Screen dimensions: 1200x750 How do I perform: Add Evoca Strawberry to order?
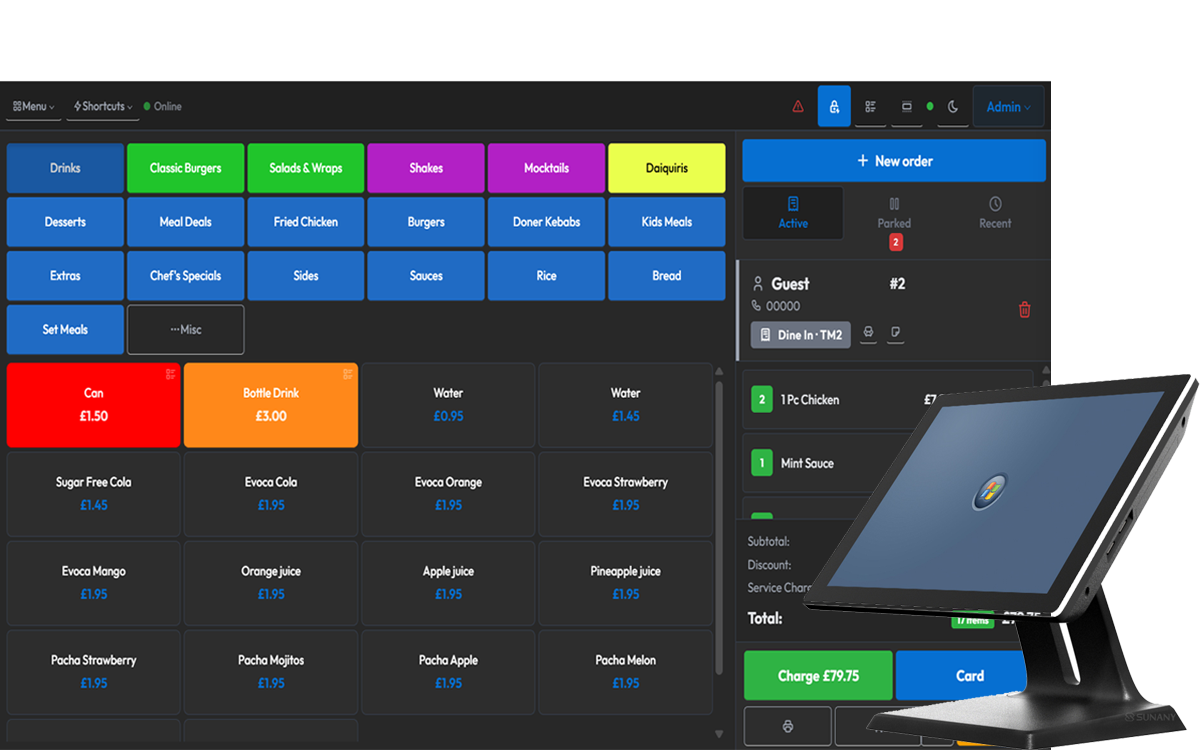click(625, 494)
